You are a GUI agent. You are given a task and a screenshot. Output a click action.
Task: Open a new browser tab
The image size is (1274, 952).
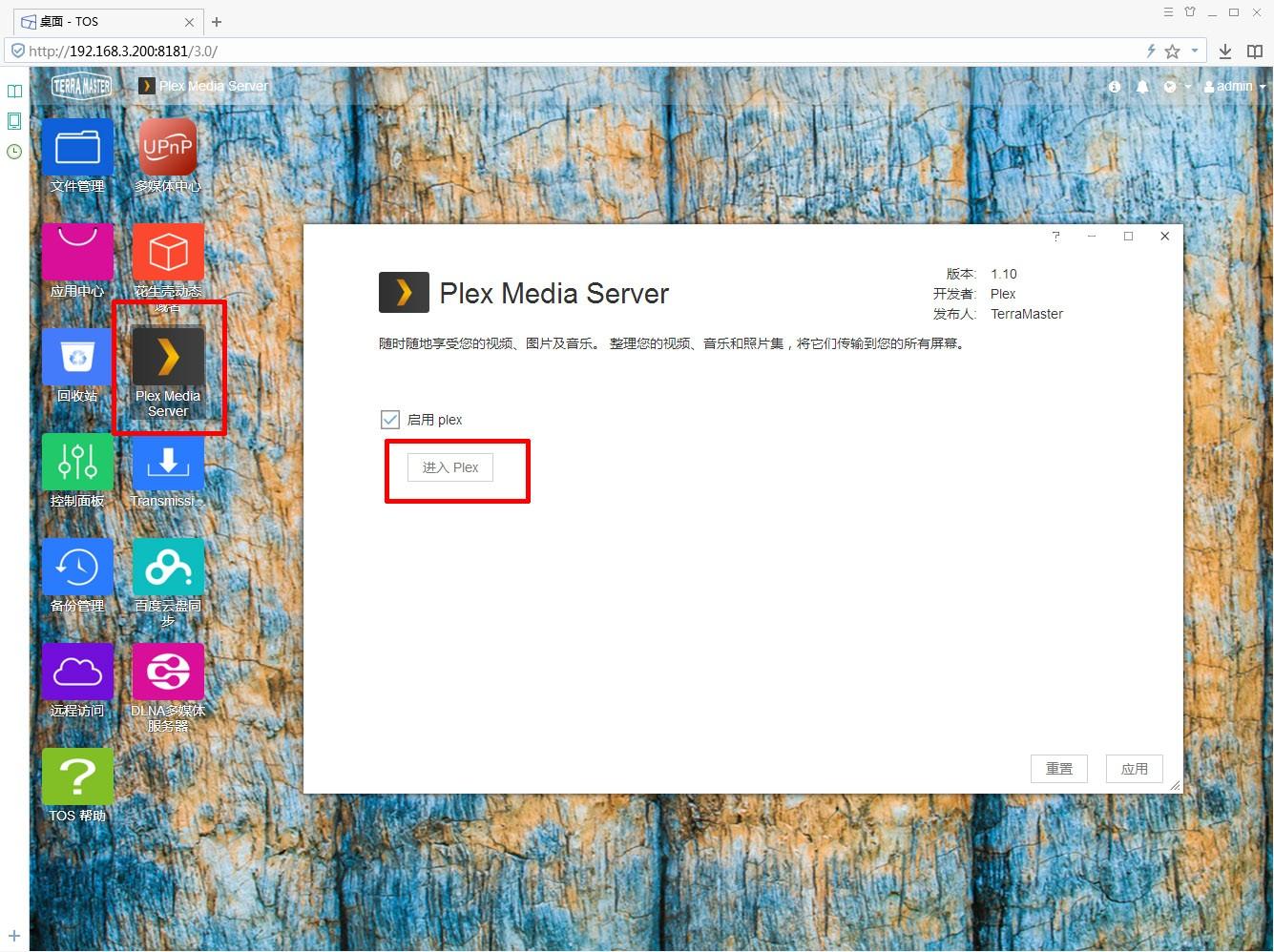[x=217, y=21]
